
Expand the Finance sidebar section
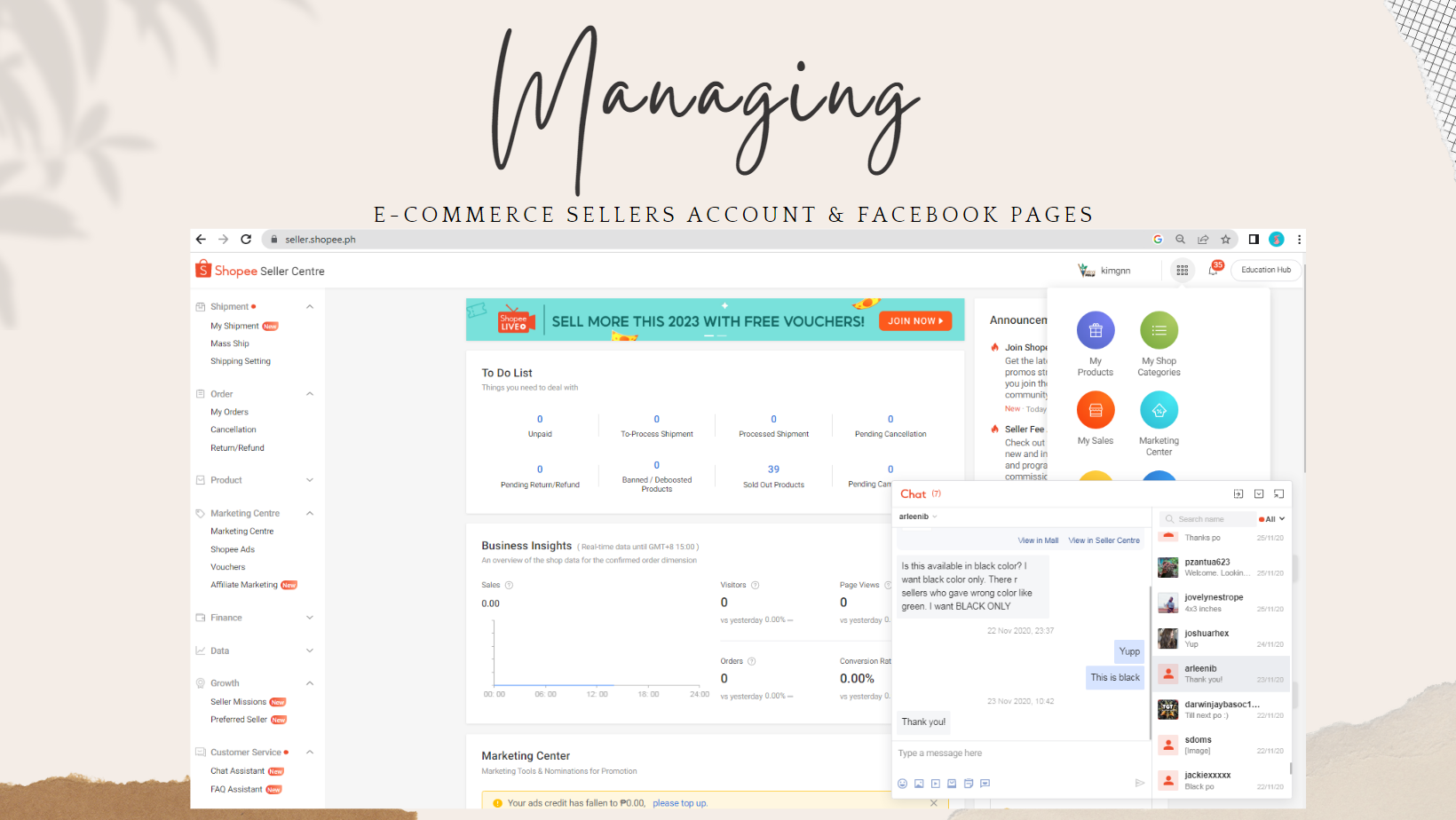pyautogui.click(x=310, y=618)
